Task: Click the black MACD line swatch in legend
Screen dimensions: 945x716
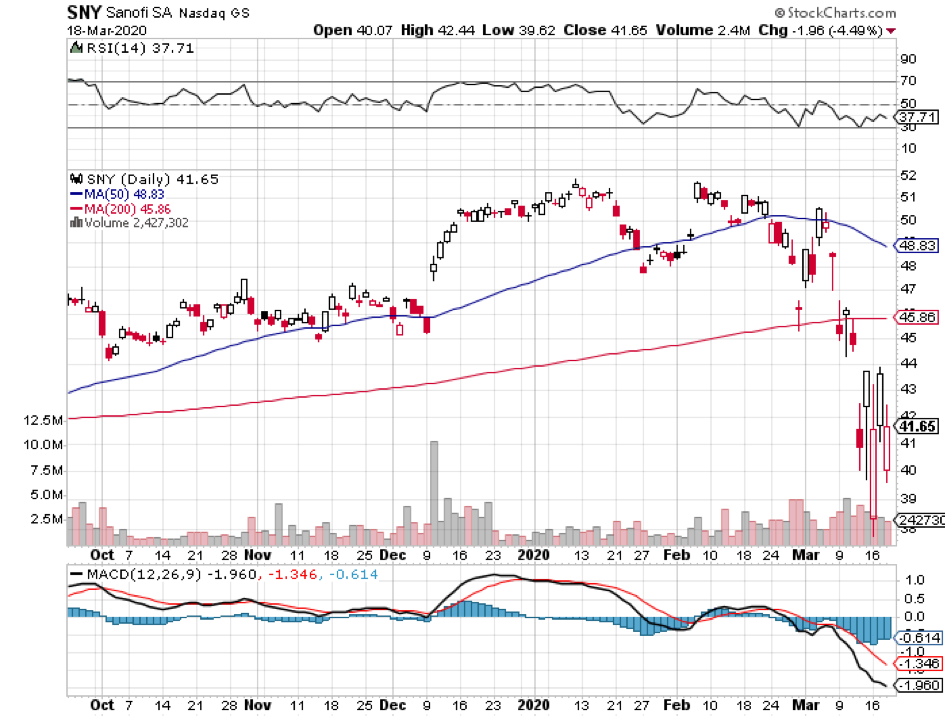Action: click(x=77, y=574)
